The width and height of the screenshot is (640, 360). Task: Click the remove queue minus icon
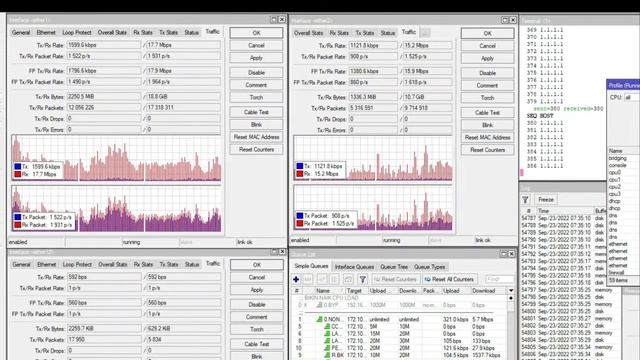[x=308, y=279]
